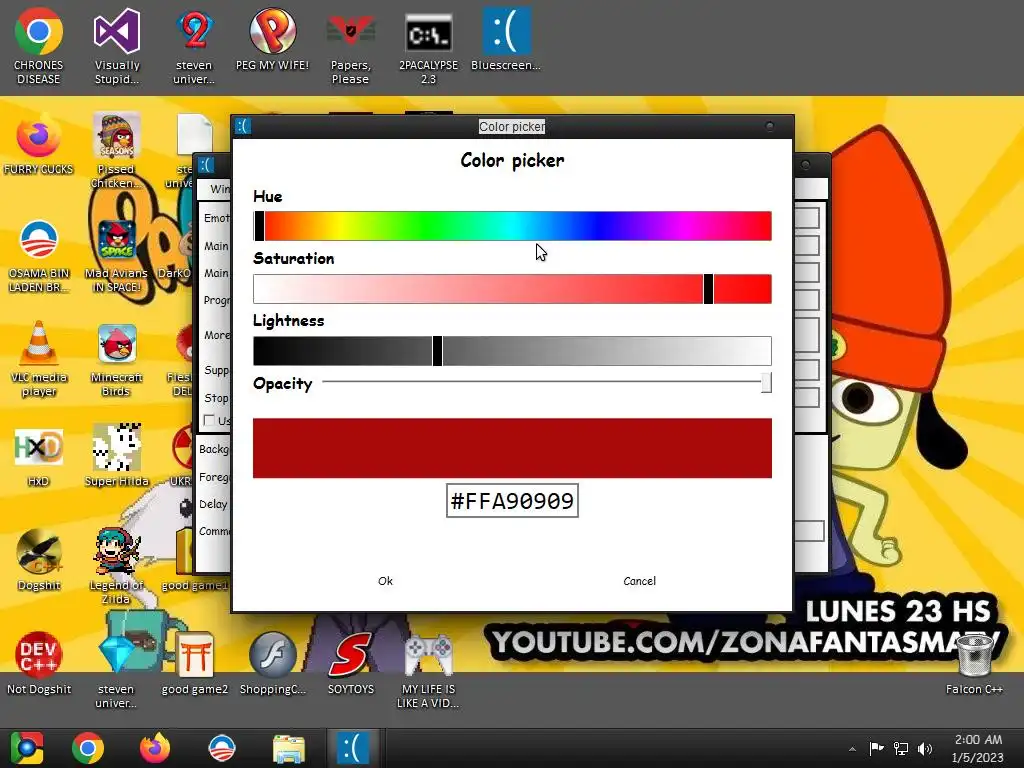Open Chrome from the taskbar

tap(88, 748)
